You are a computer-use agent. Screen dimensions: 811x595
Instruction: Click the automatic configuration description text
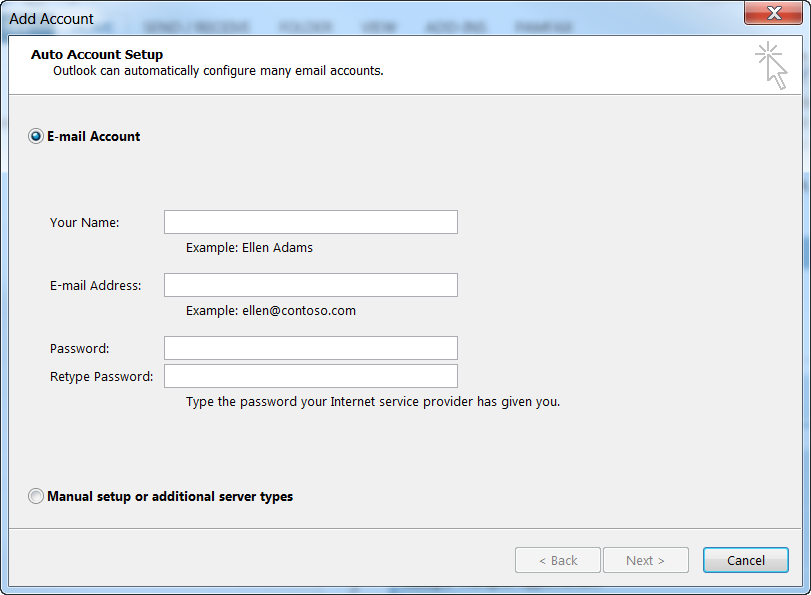coord(218,71)
